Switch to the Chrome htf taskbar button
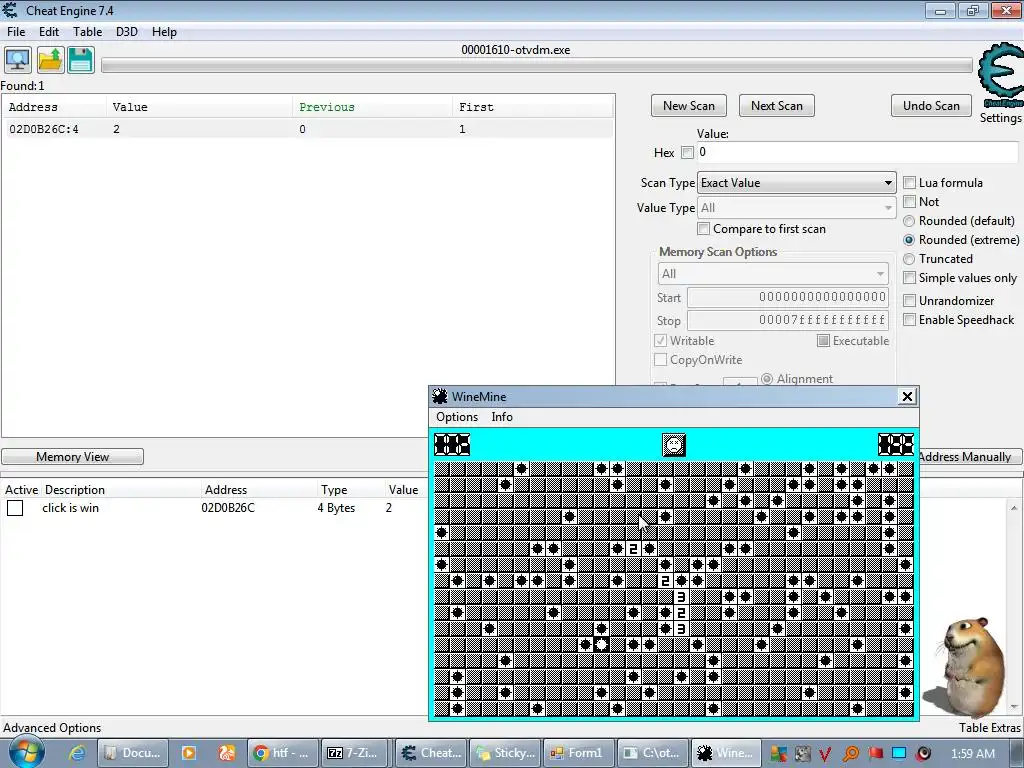The width and height of the screenshot is (1024, 768). 283,753
